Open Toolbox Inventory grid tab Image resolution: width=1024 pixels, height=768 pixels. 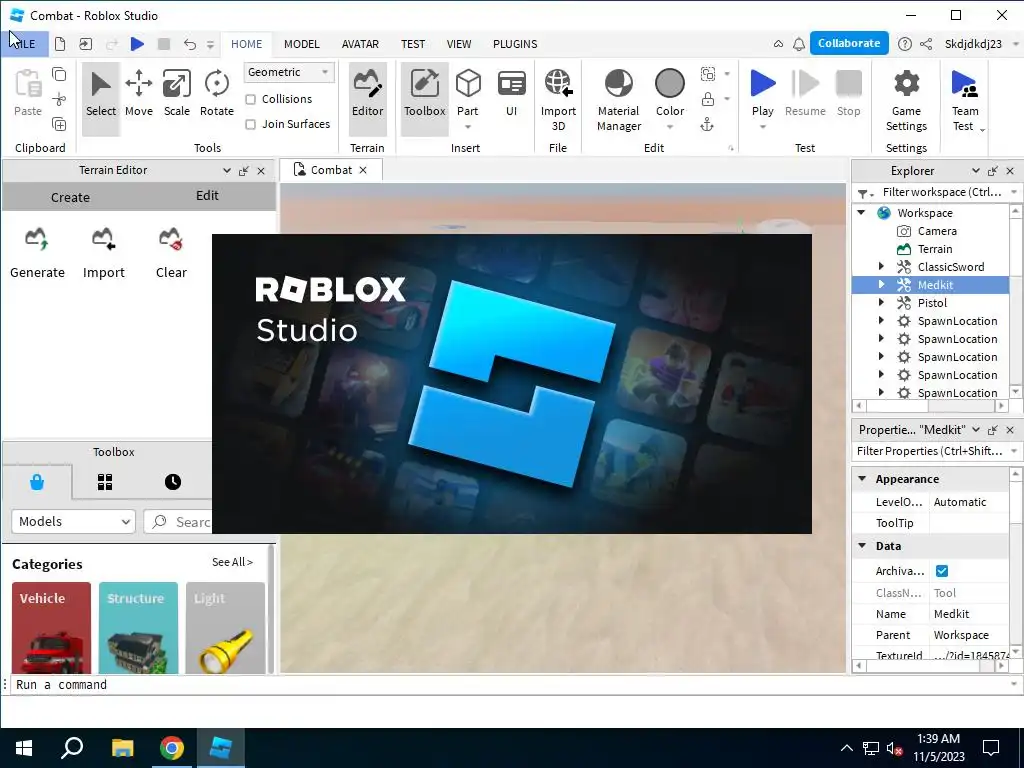coord(105,482)
